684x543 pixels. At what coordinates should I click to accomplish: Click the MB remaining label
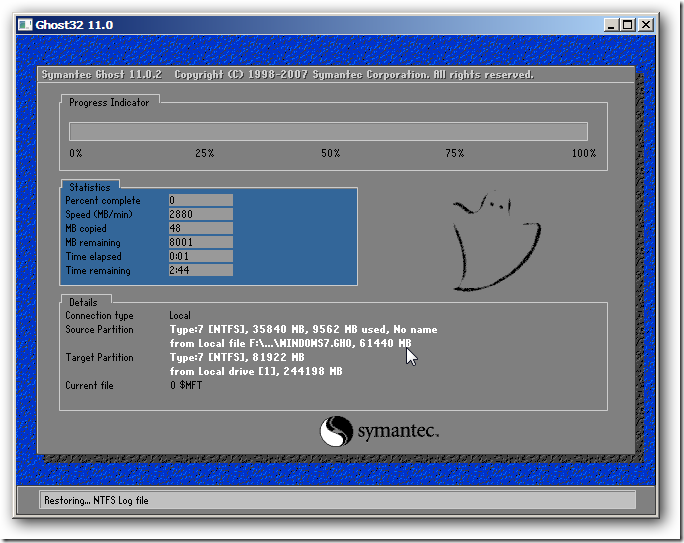(x=93, y=242)
